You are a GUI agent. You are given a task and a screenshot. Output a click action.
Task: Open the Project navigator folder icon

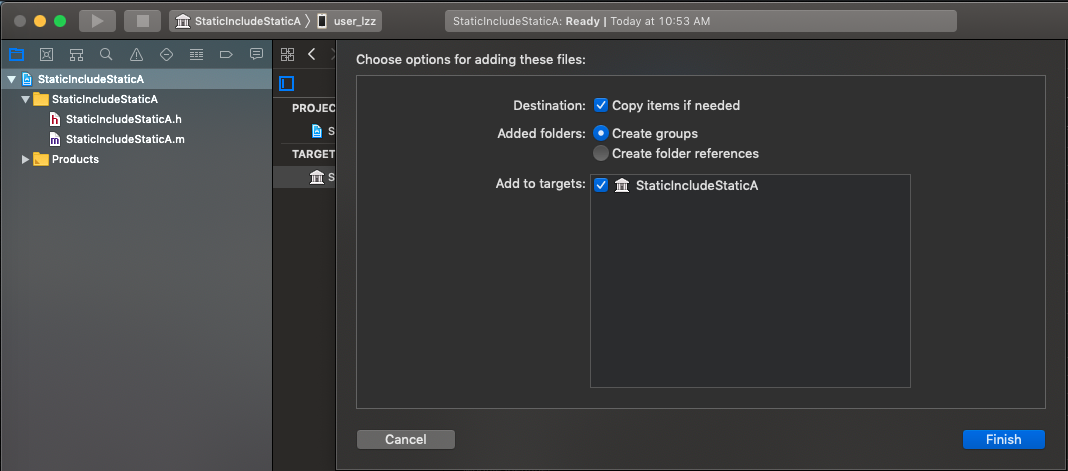point(16,54)
